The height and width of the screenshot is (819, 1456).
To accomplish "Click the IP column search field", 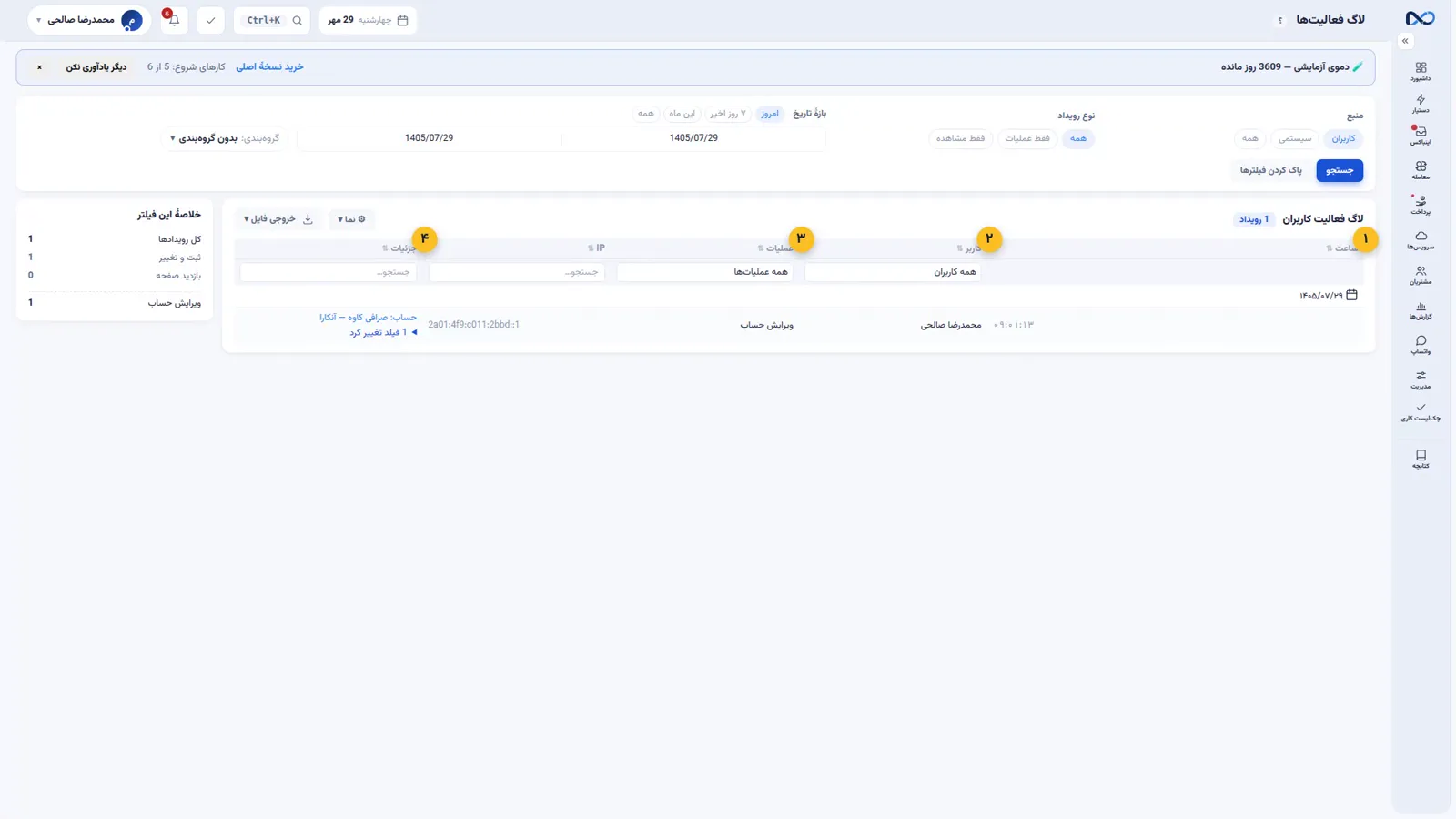I will (517, 272).
